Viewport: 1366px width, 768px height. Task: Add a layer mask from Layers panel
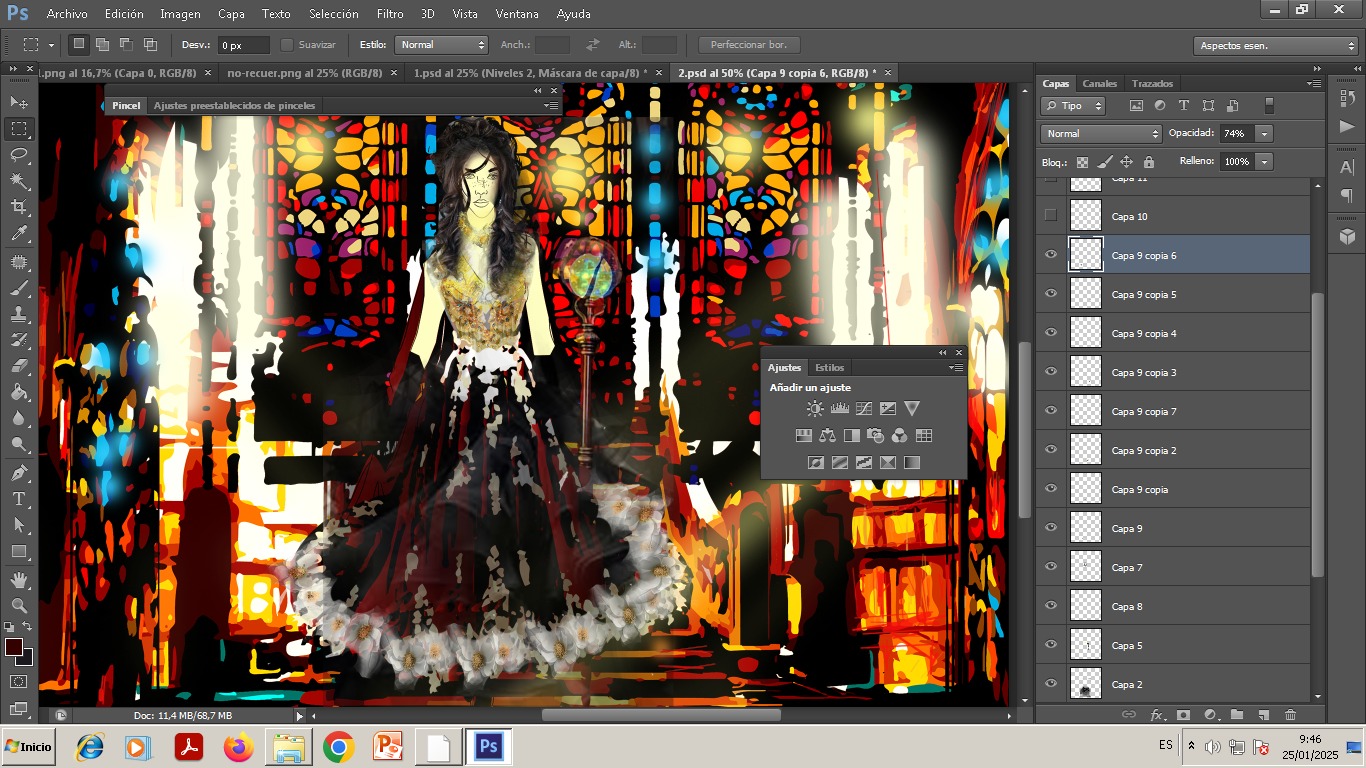coord(1184,714)
